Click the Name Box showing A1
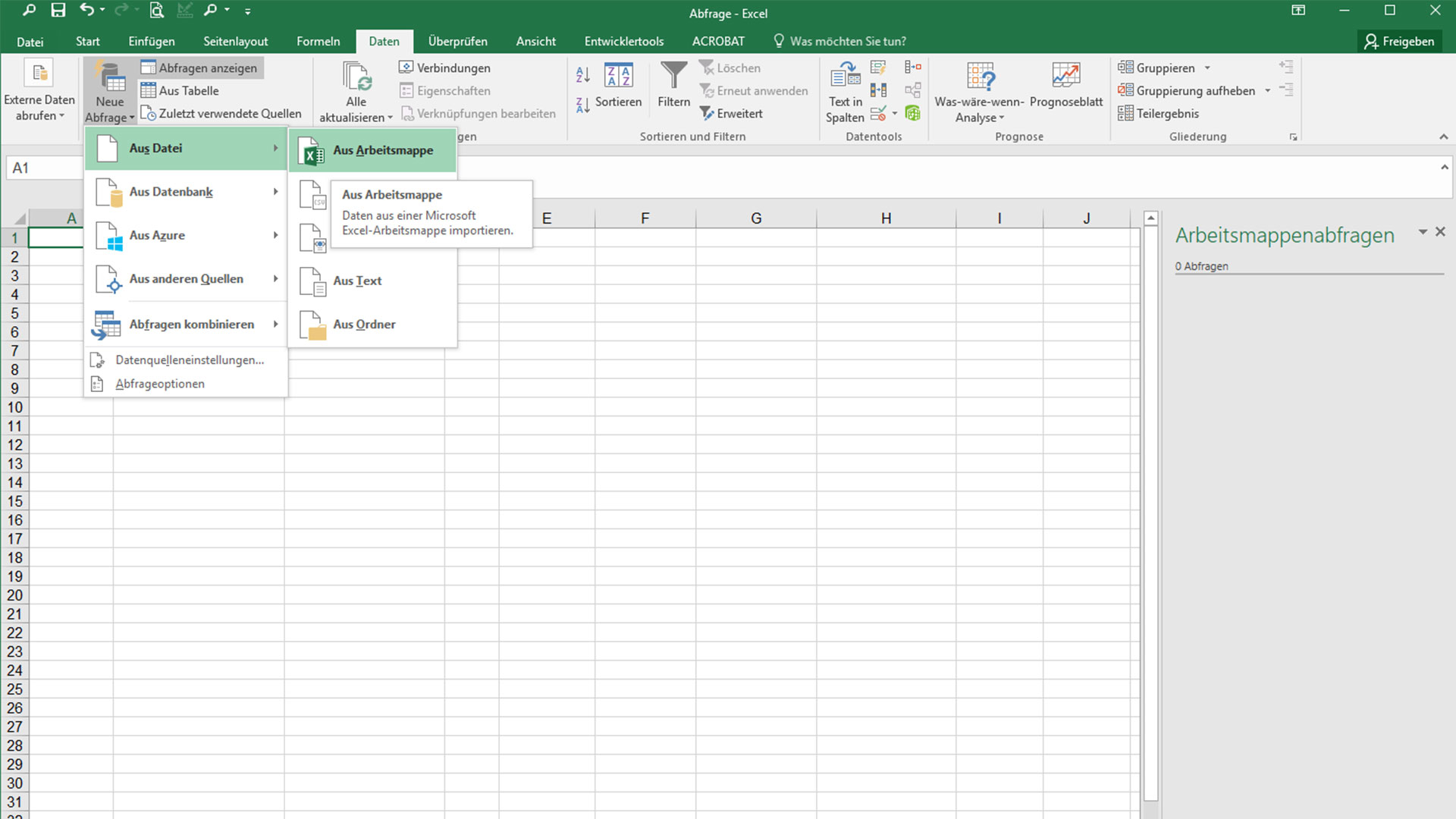Image resolution: width=1456 pixels, height=819 pixels. pyautogui.click(x=43, y=167)
